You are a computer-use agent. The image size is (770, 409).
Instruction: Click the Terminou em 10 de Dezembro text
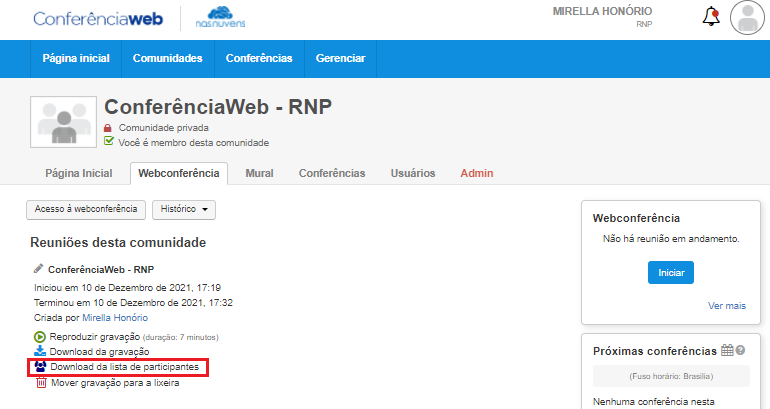133,302
